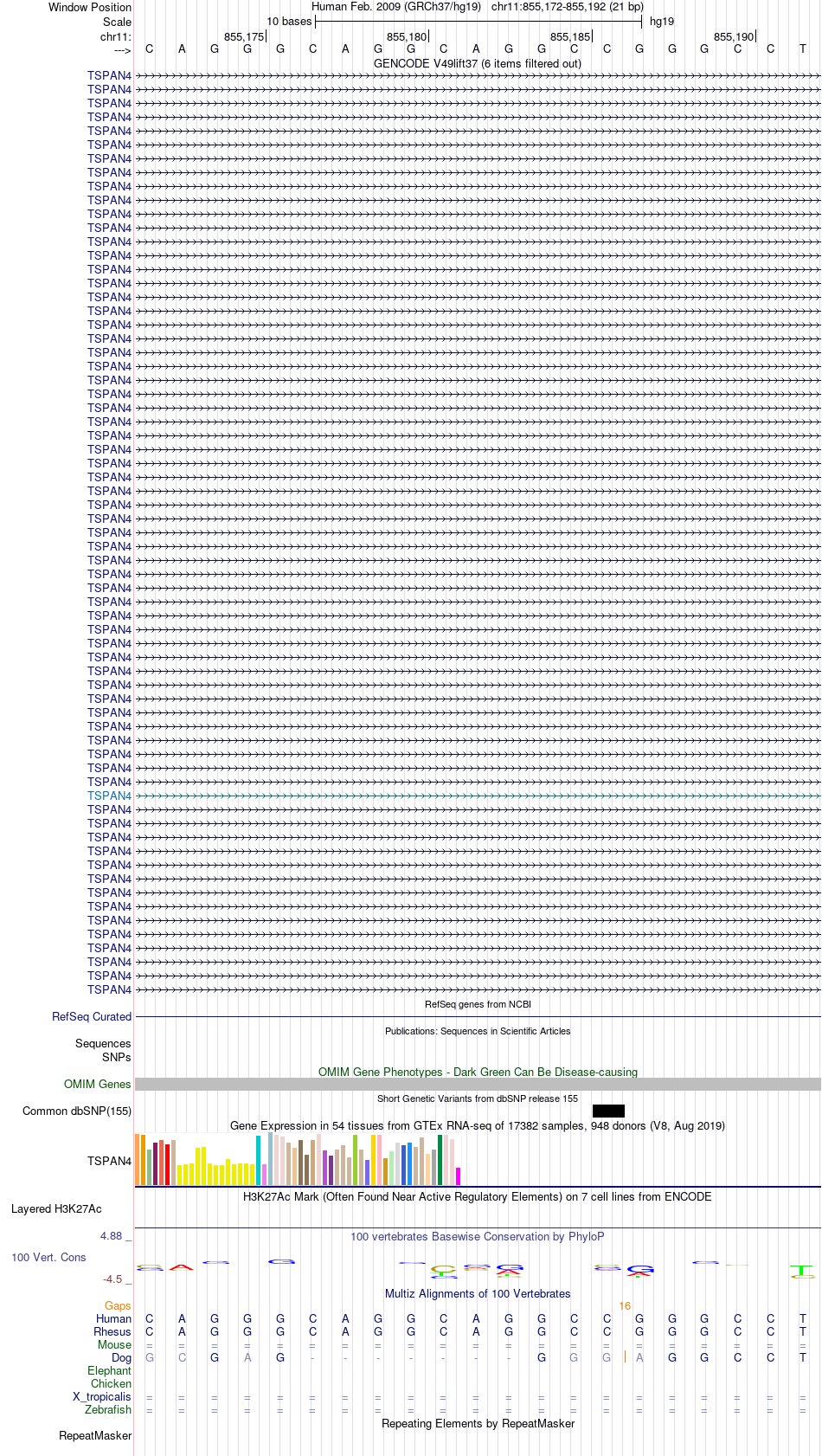822x1456 pixels.
Task: Select the Zebrafish alignment row label
Action: pyautogui.click(x=108, y=1409)
